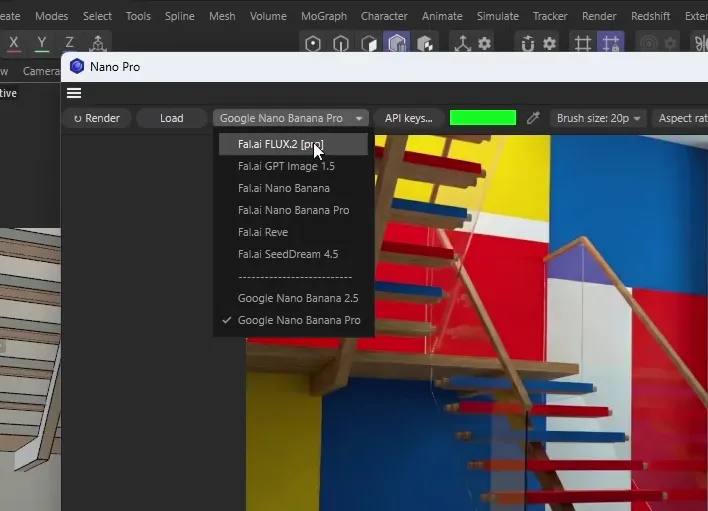Screen dimensions: 708x511
Task: Click the dimmed soft selection icon
Action: (x=649, y=43)
